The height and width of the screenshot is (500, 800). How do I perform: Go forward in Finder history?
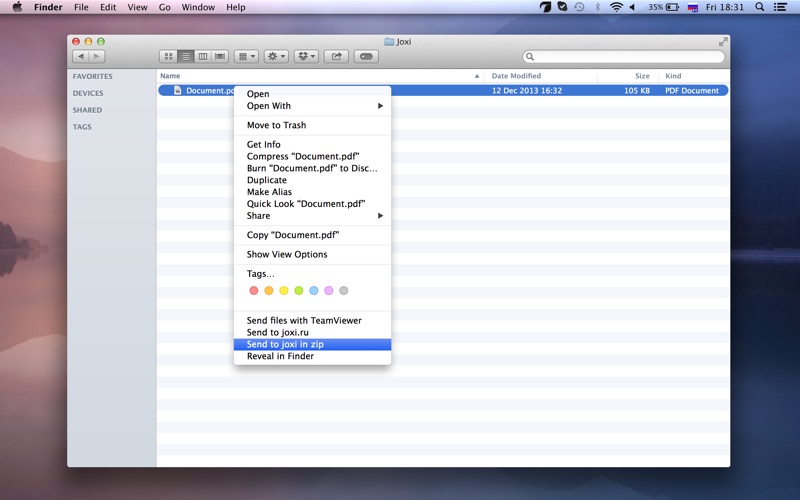(97, 56)
